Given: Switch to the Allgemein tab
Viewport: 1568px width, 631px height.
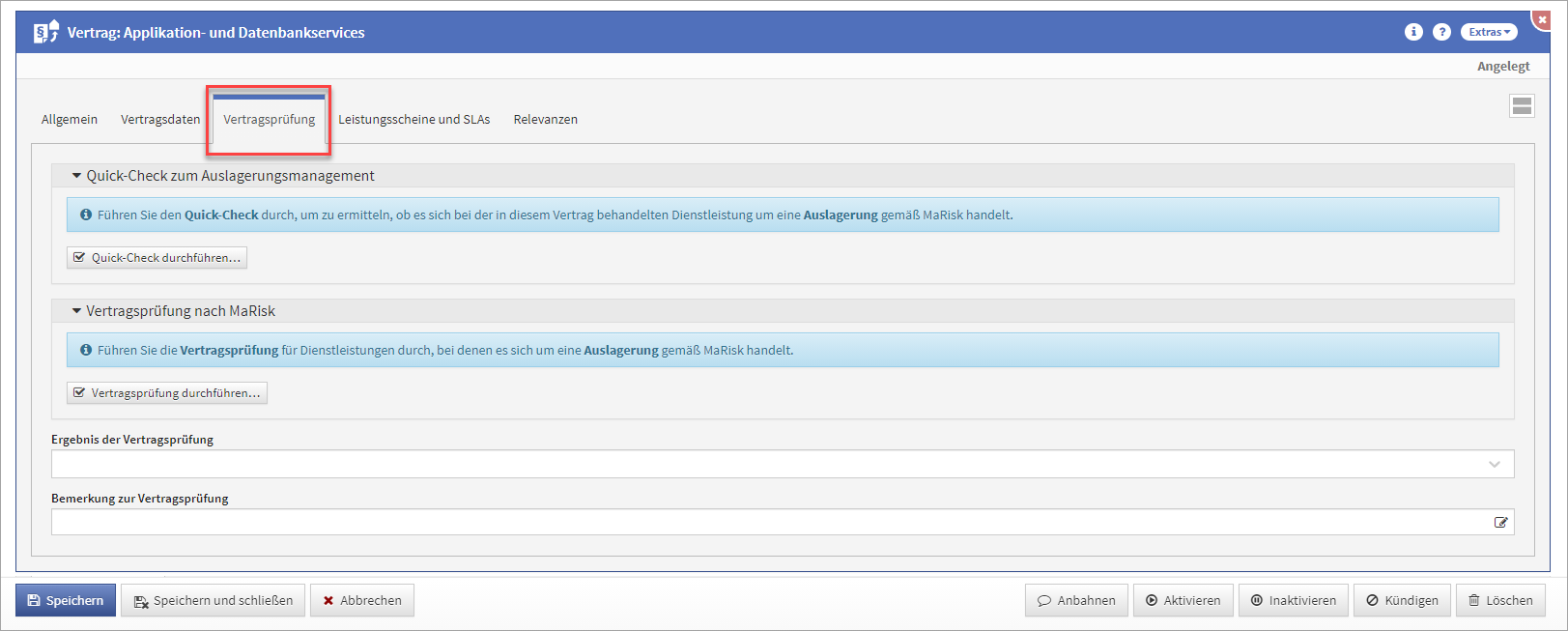Looking at the screenshot, I should click(70, 120).
